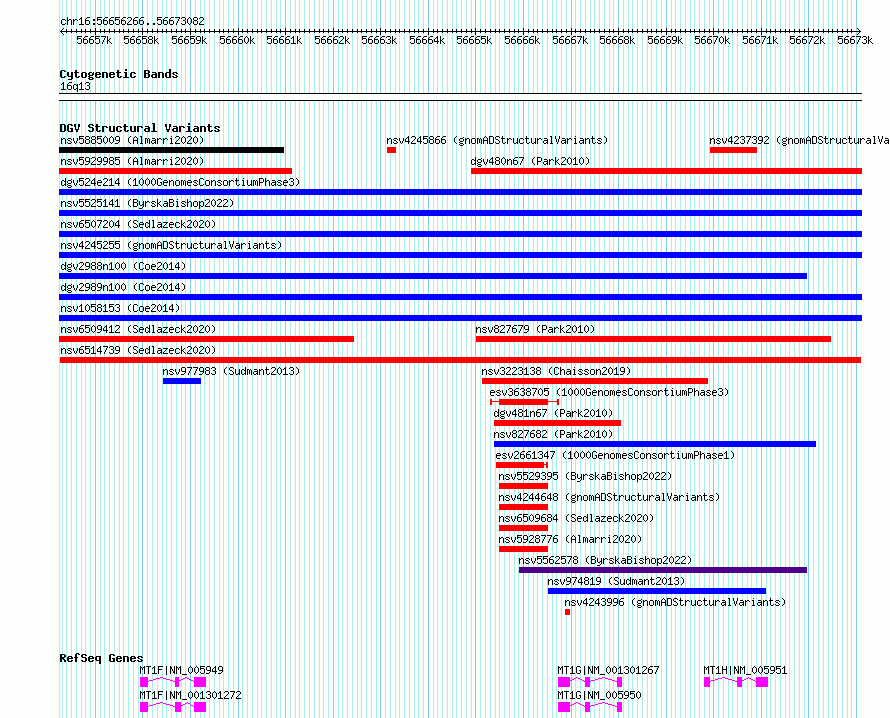The width and height of the screenshot is (890, 718).
Task: Open the purple bar for nsv5562578
Action: pos(663,570)
